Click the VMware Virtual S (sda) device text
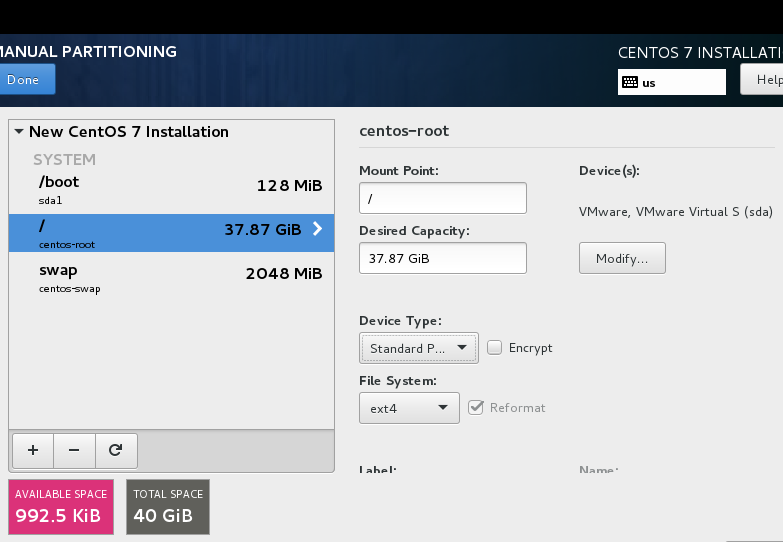This screenshot has height=542, width=783. click(x=676, y=212)
